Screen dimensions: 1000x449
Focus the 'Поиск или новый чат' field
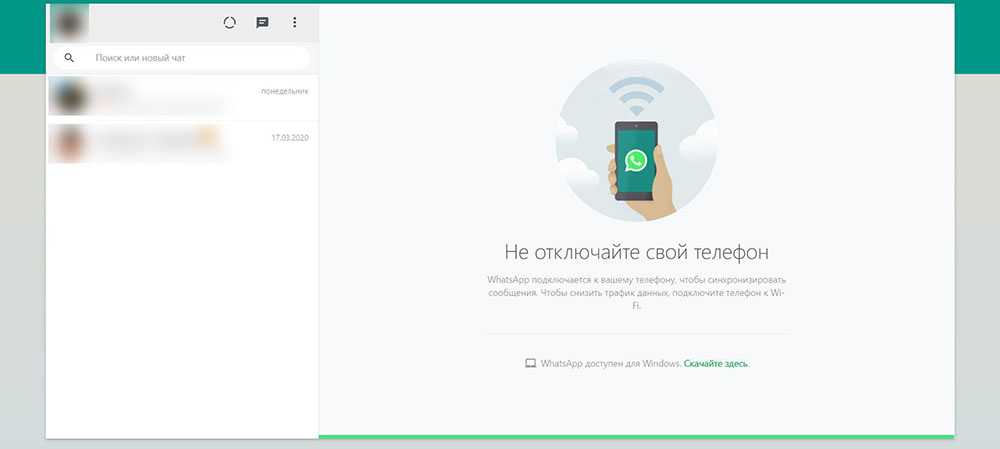click(190, 58)
